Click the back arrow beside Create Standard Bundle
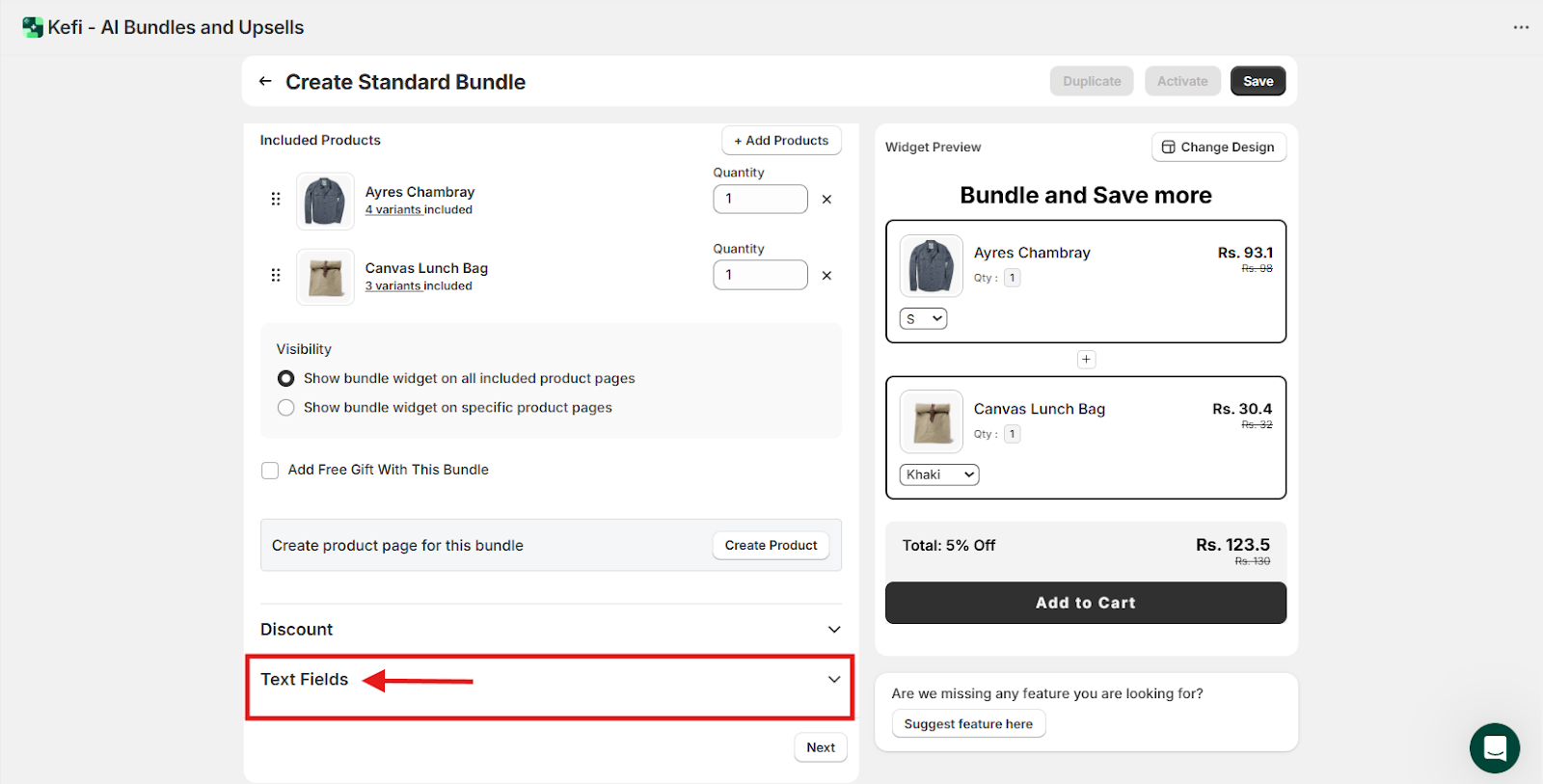1543x784 pixels. [265, 82]
